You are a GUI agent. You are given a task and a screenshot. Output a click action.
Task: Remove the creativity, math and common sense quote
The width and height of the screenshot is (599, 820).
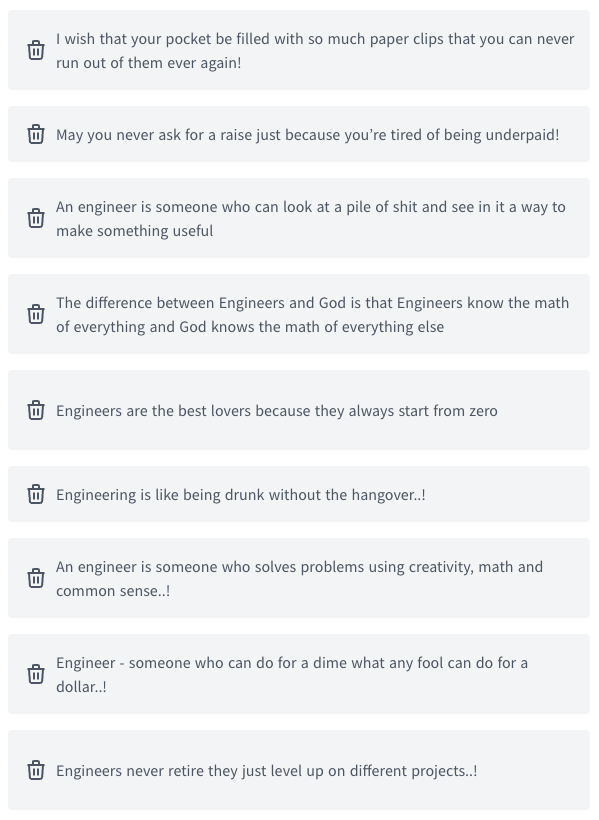(x=36, y=578)
